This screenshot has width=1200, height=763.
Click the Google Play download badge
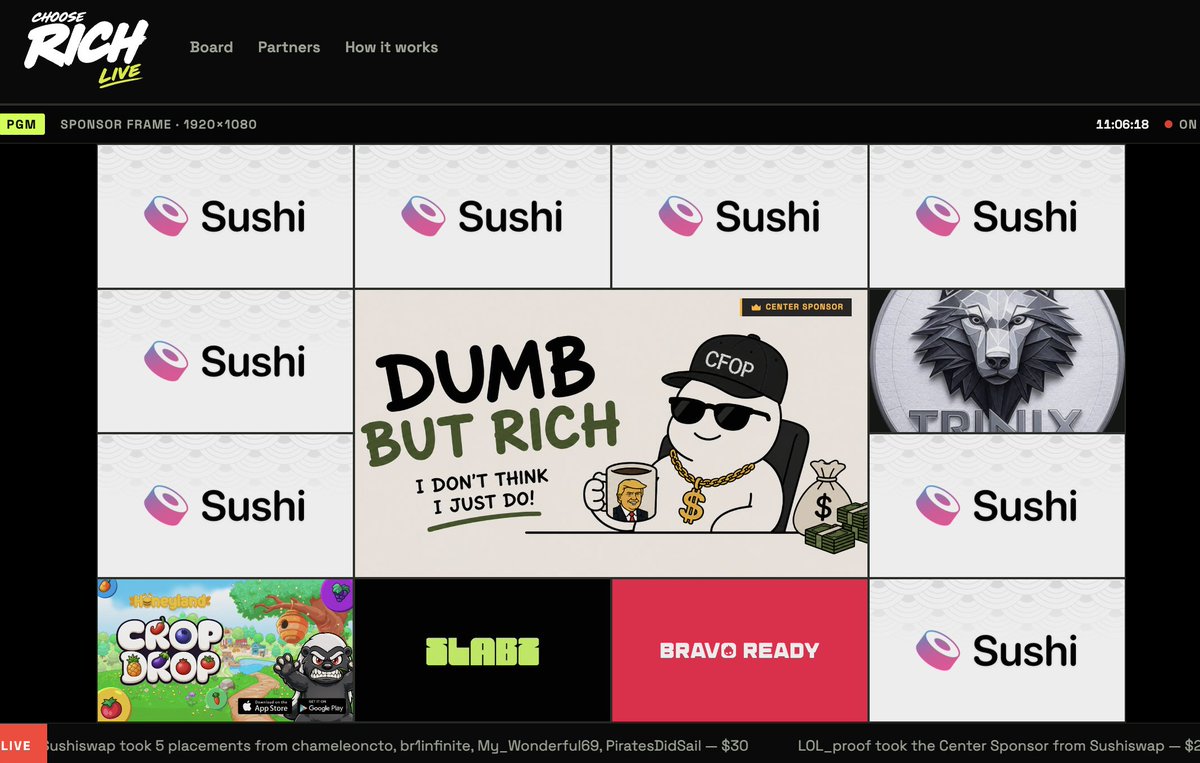(x=322, y=706)
